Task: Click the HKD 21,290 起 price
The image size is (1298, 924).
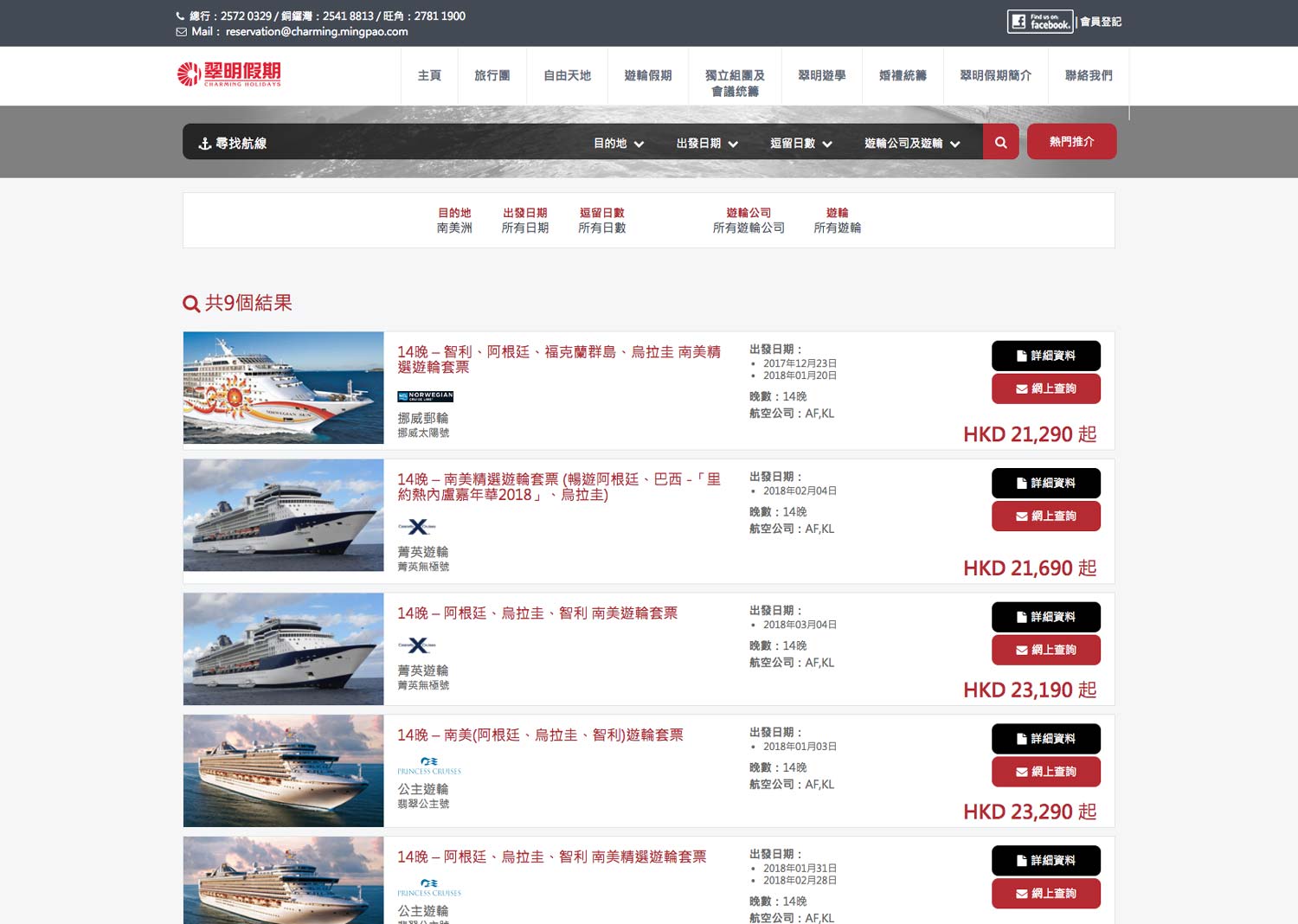Action: pos(1030,434)
